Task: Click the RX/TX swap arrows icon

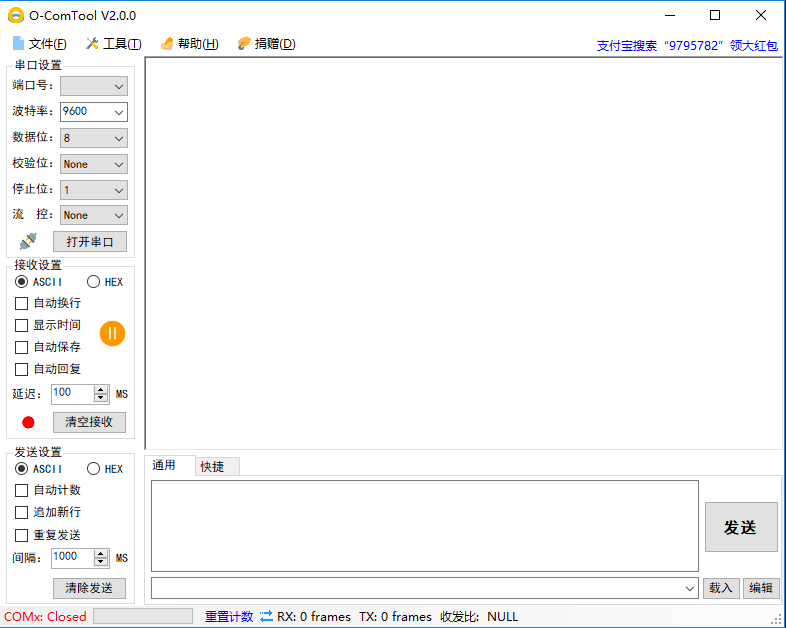Action: tap(266, 616)
